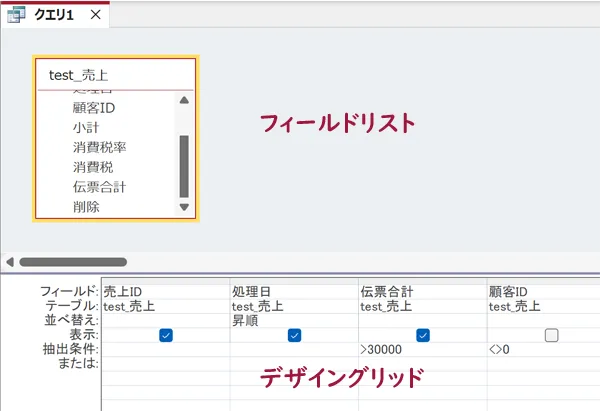This screenshot has width=600, height=411.
Task: Click the query icon on クエリ1 tab
Action: (x=17, y=15)
